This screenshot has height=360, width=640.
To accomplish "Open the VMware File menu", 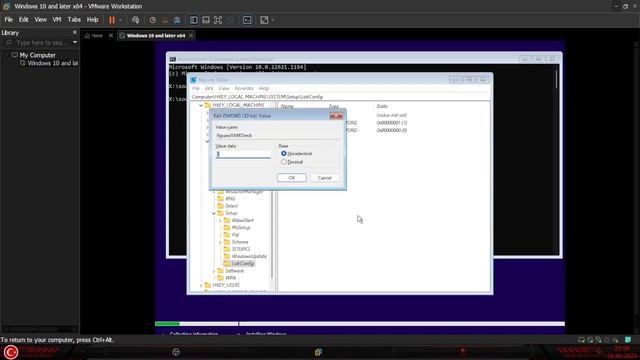I will pos(9,19).
